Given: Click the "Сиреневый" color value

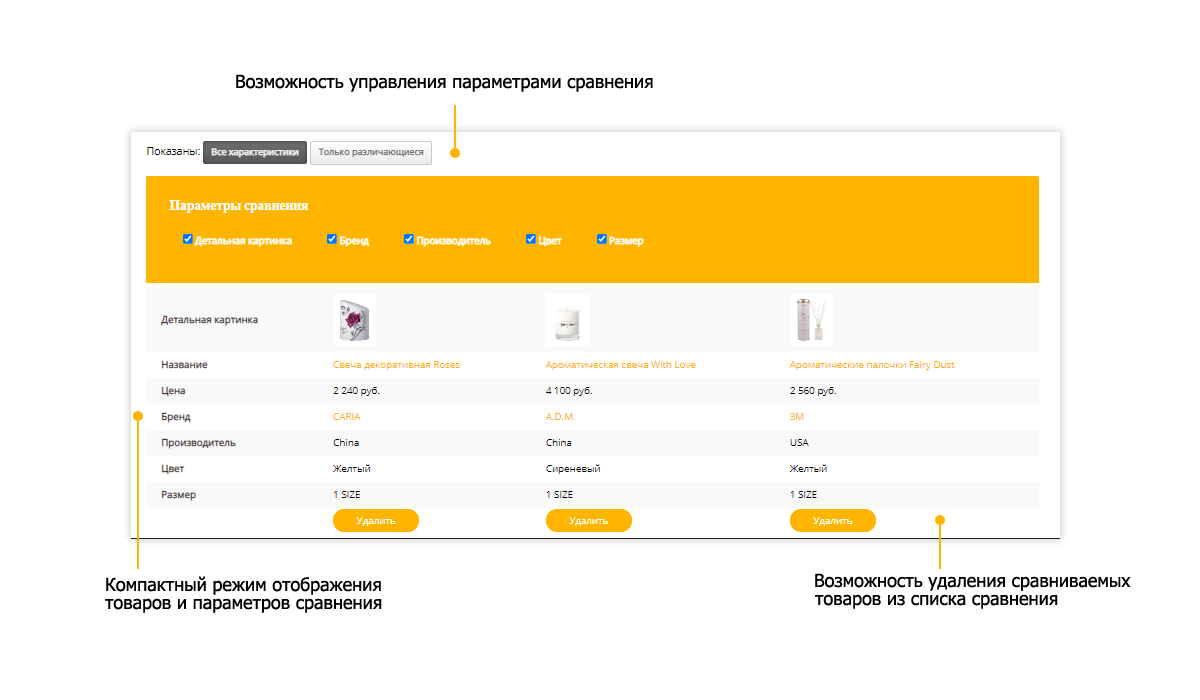Looking at the screenshot, I should 573,469.
